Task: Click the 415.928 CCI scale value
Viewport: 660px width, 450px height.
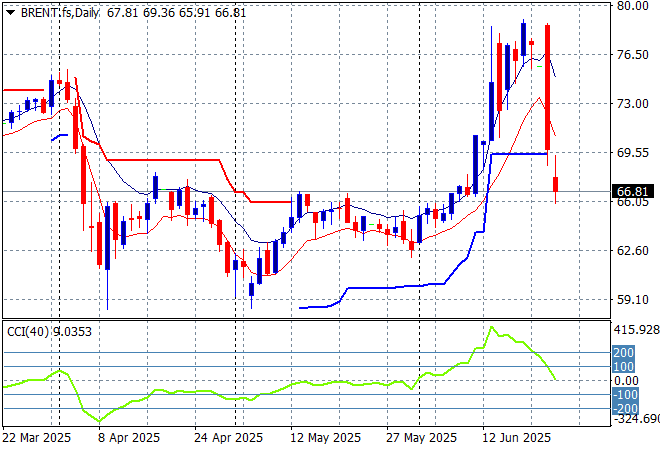Action: (636, 330)
